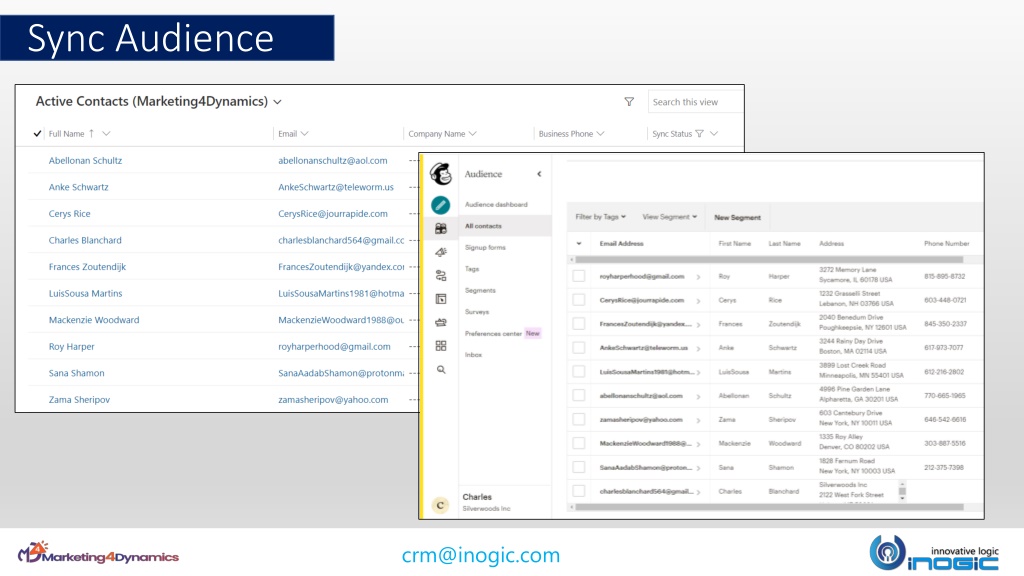Check the box for zamasheripov@yahoo.com

click(579, 419)
